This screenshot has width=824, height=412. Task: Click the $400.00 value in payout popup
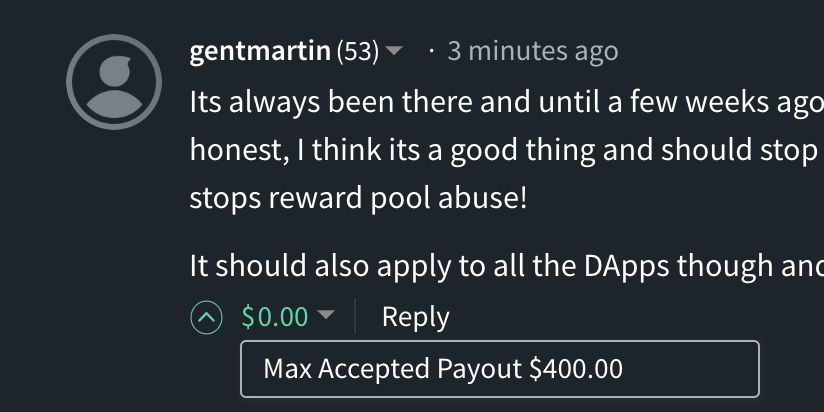[x=576, y=369]
